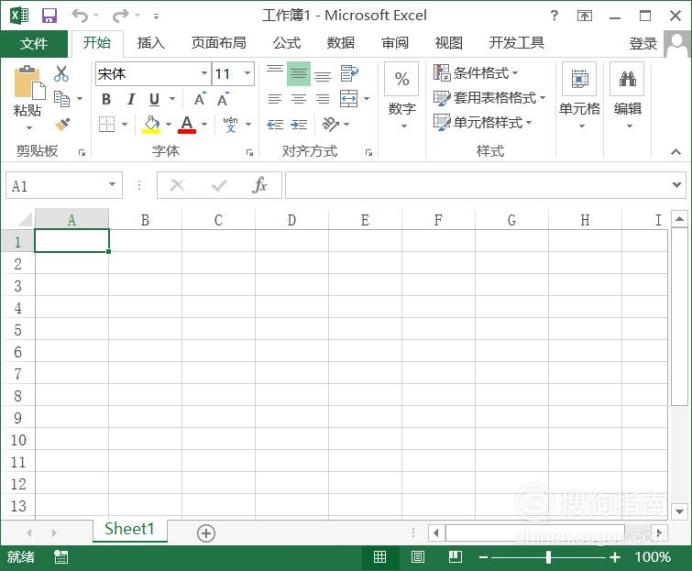Apply red font color
Image resolution: width=692 pixels, height=571 pixels.
[x=187, y=124]
